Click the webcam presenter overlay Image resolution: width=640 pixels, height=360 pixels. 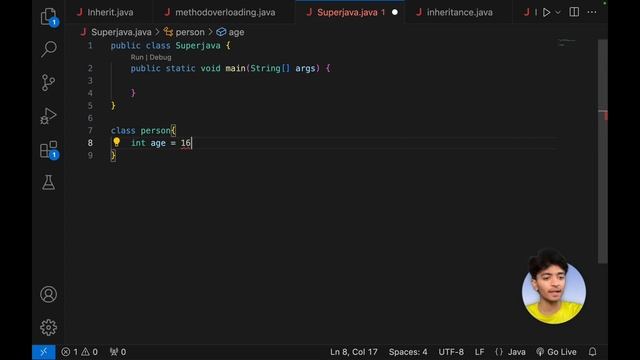[x=554, y=287]
